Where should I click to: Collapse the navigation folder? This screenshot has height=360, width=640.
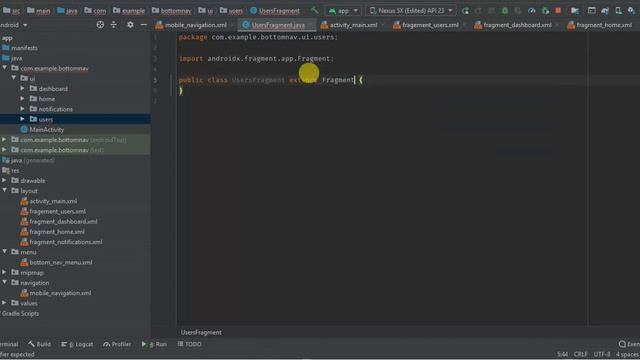[4, 282]
